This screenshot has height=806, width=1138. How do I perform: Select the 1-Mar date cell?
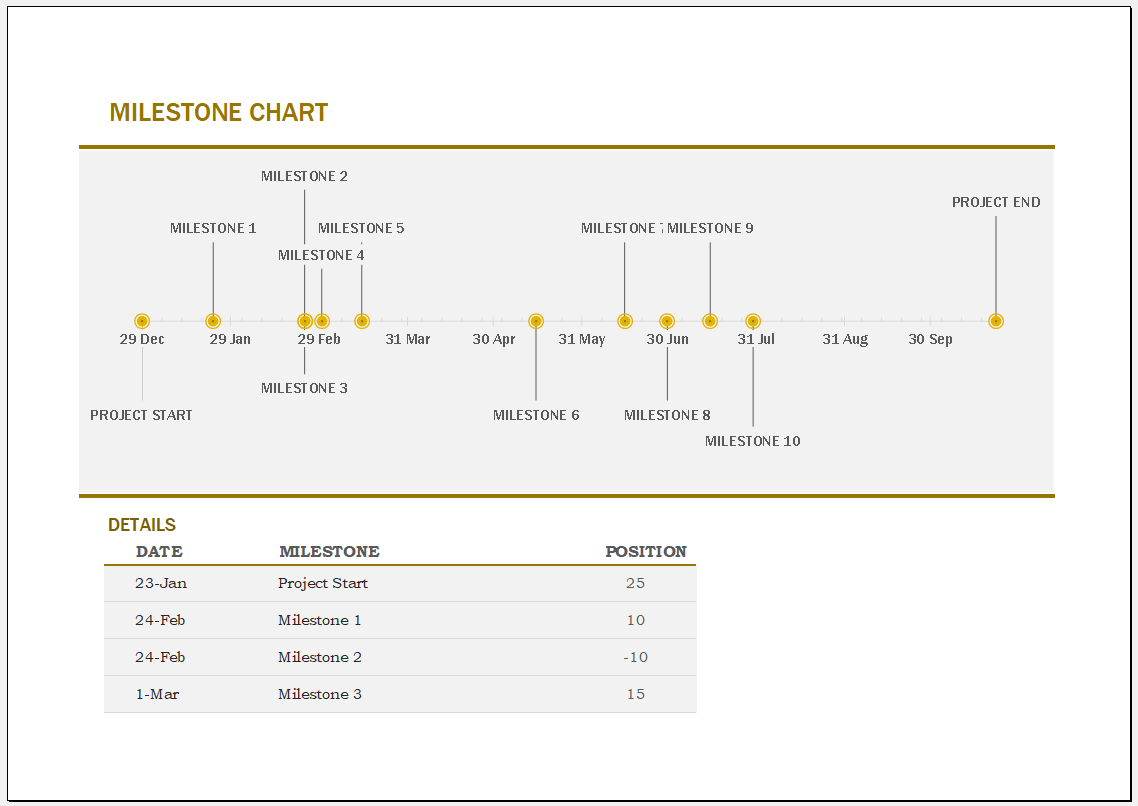coord(157,694)
